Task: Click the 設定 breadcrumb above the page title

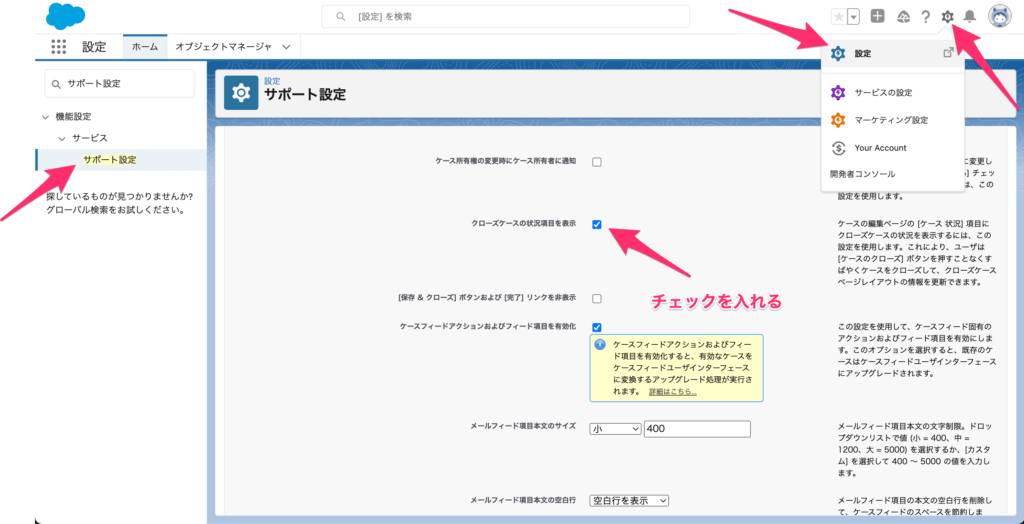Action: (272, 81)
